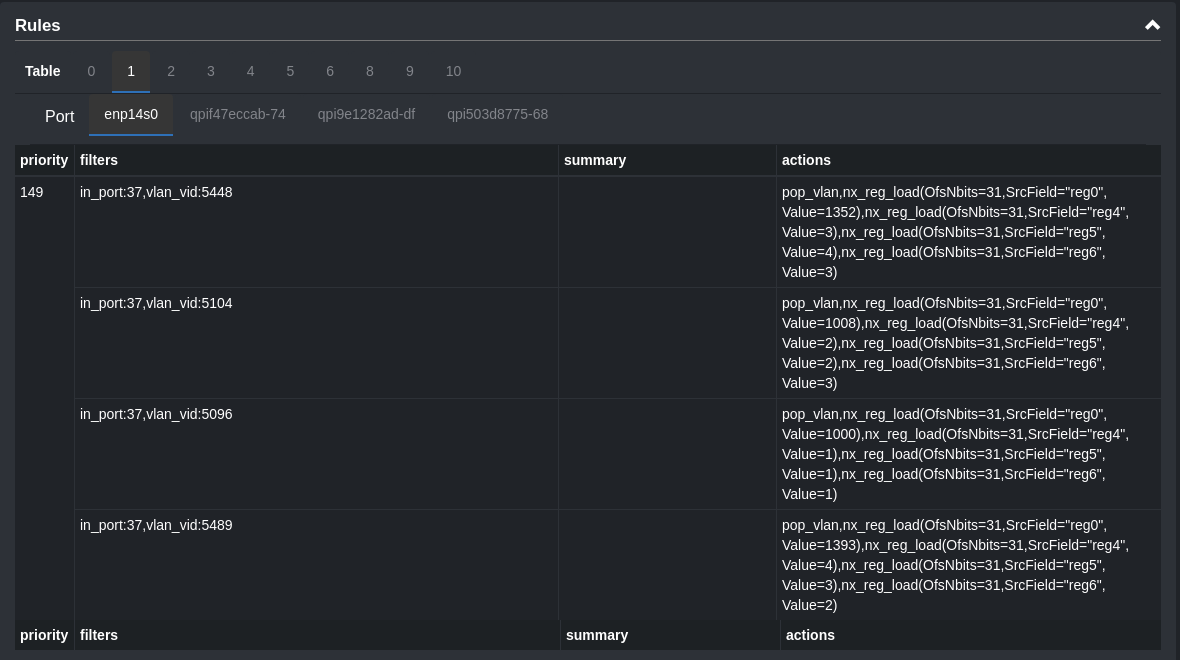View rules for port qpi9e1282ad-df
The width and height of the screenshot is (1180, 660).
click(x=366, y=114)
